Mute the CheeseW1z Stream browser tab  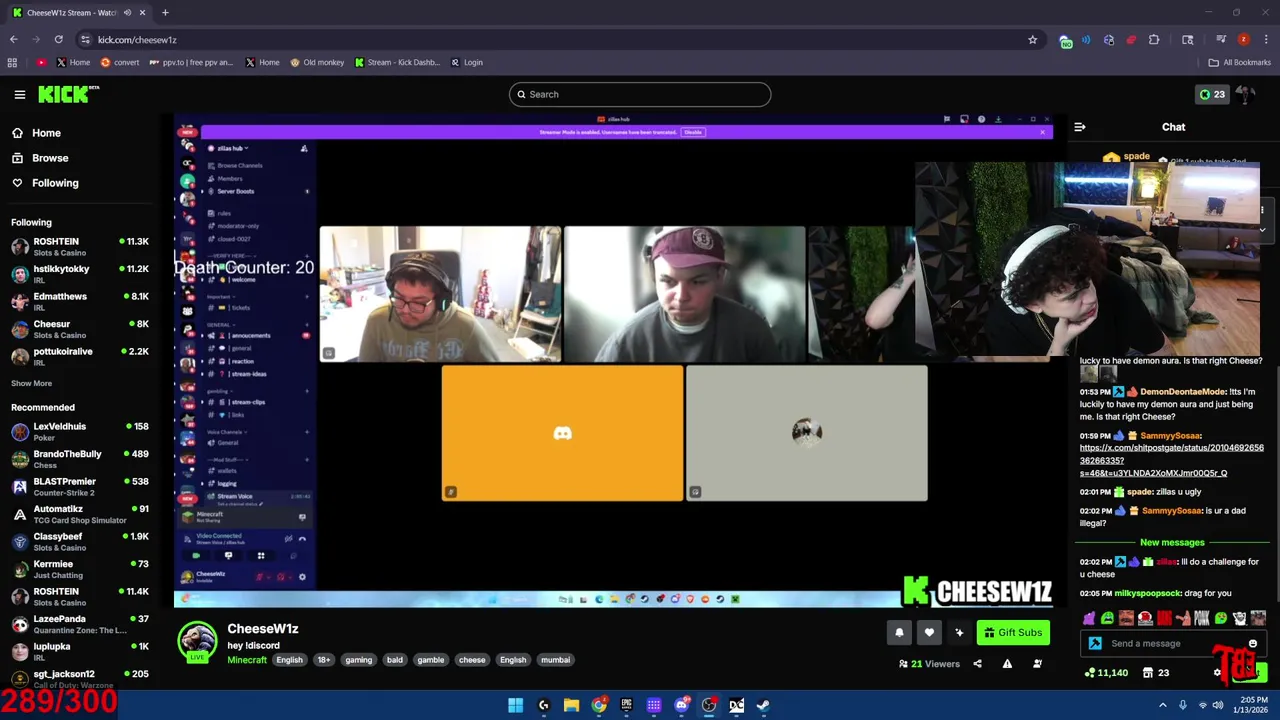[x=127, y=13]
